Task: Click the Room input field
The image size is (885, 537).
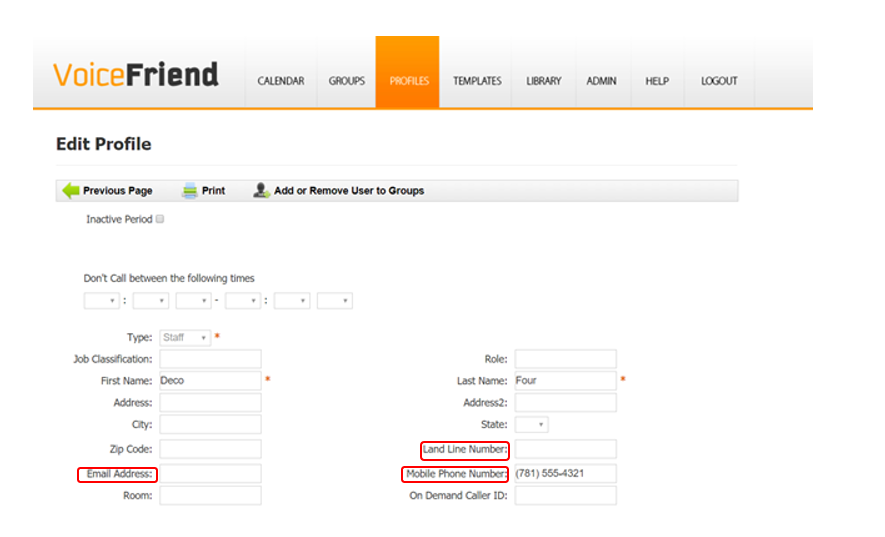Action: click(x=211, y=496)
